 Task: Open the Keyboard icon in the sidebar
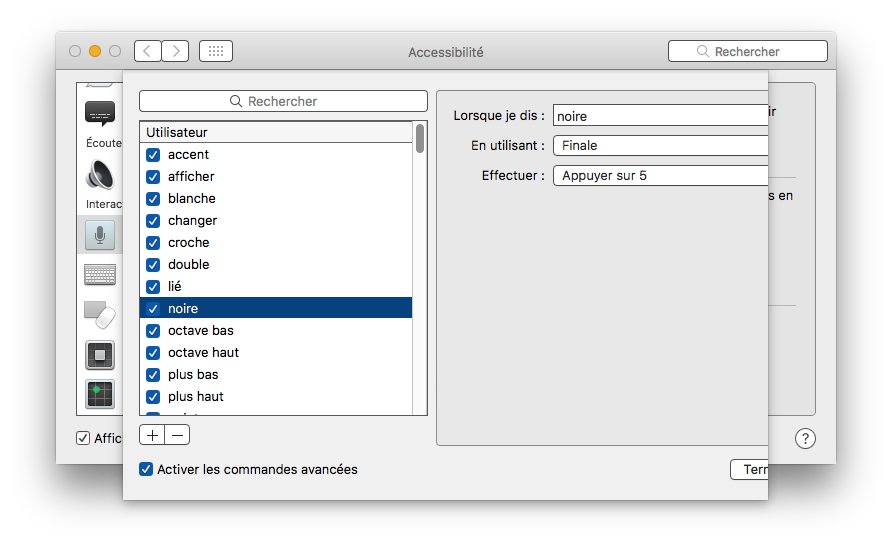[x=99, y=275]
